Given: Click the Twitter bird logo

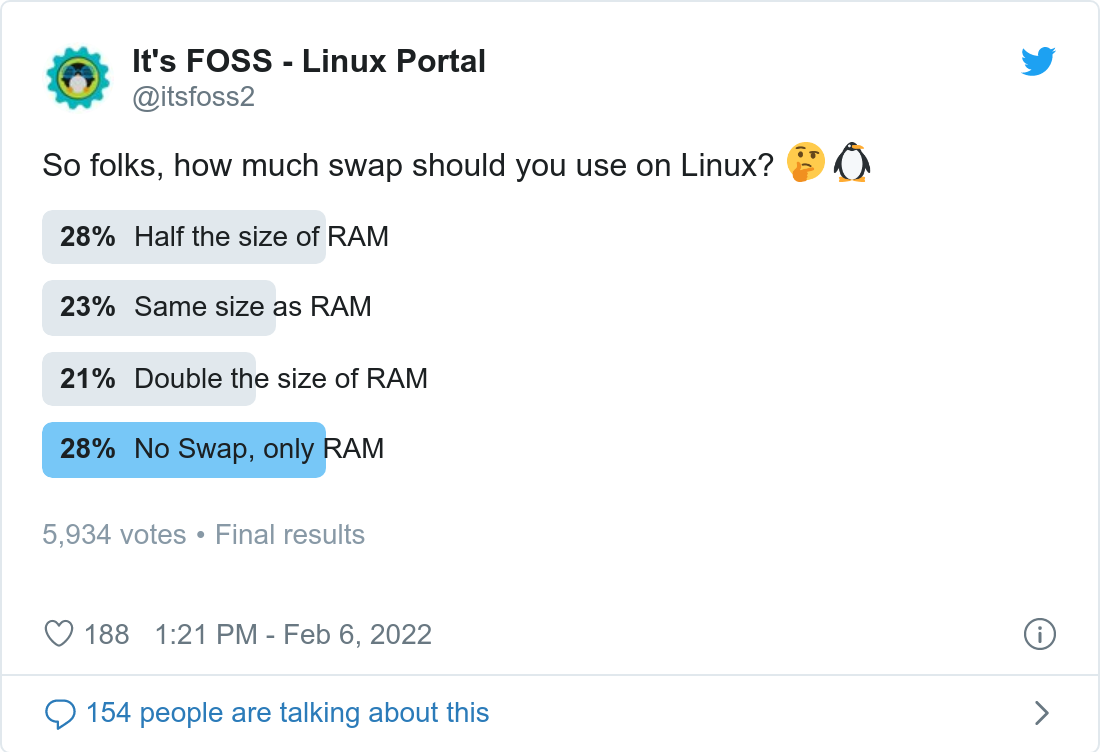Looking at the screenshot, I should click(x=1038, y=62).
